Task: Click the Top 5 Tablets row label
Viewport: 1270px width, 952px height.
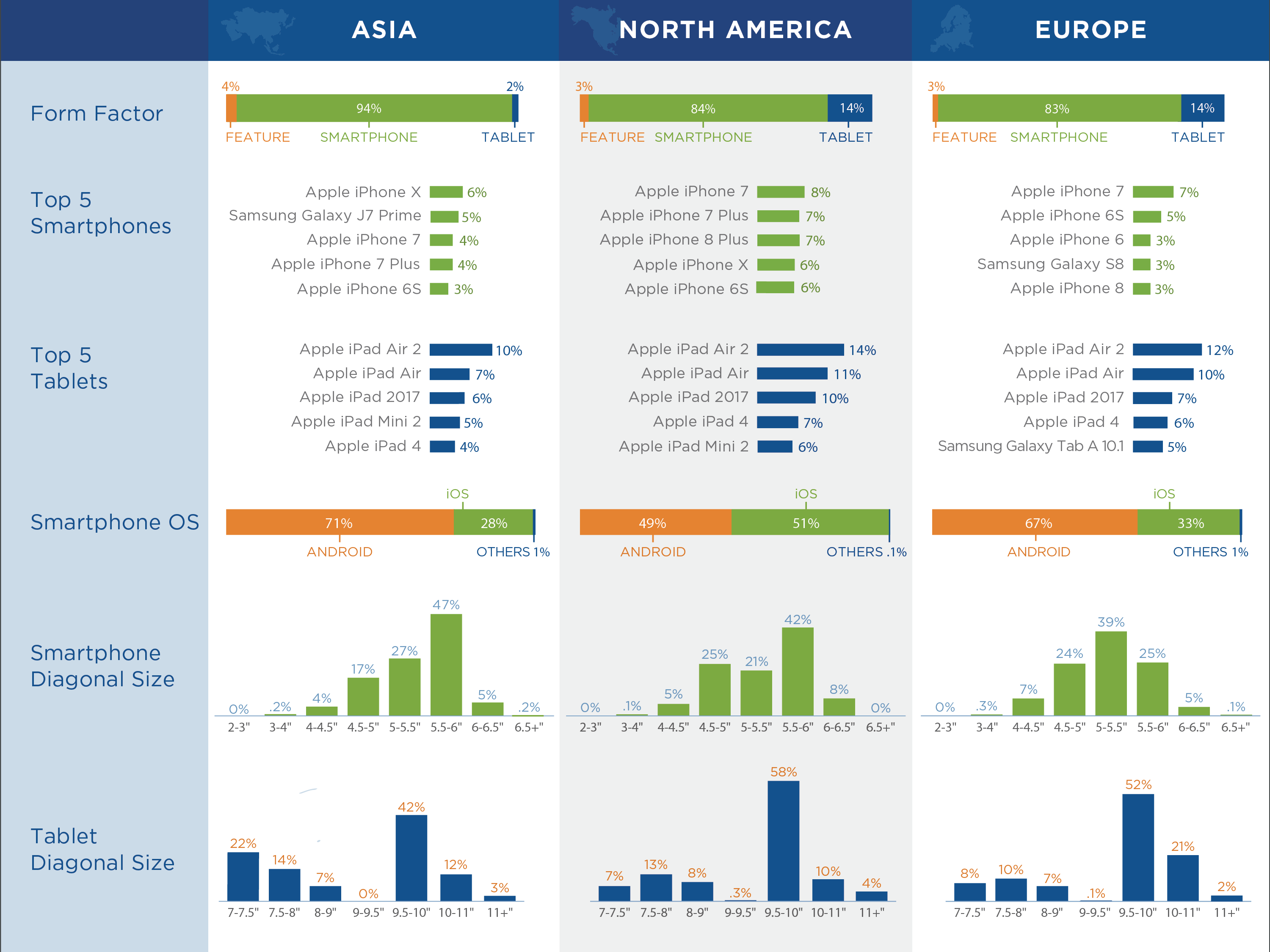Action: pyautogui.click(x=69, y=368)
